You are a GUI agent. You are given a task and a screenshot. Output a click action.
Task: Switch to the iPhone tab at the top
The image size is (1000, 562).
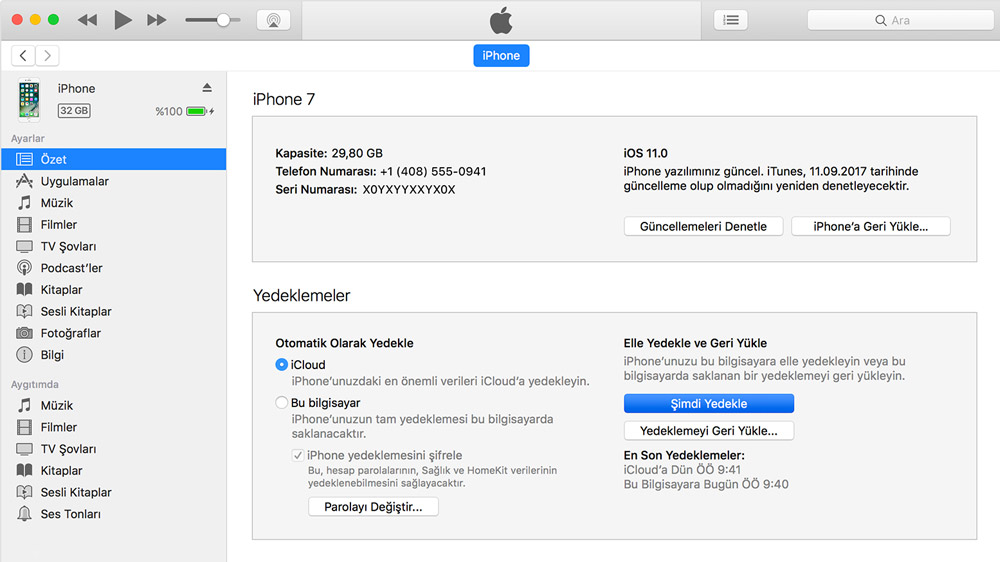(501, 55)
